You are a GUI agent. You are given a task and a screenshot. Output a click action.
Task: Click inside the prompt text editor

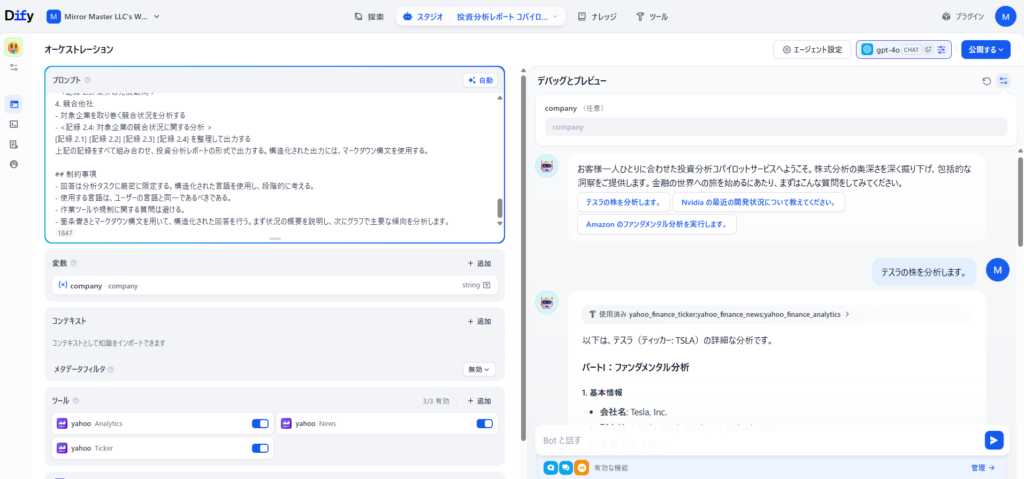point(273,159)
